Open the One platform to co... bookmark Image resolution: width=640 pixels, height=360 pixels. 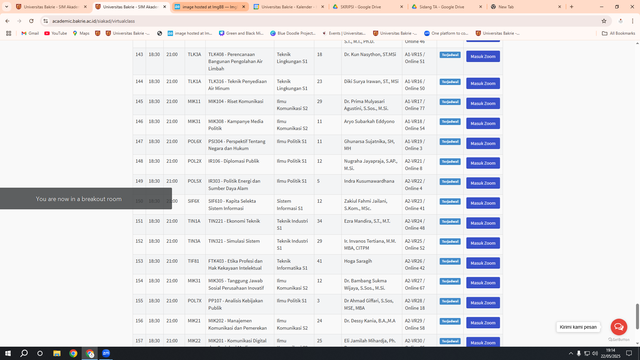tap(446, 33)
